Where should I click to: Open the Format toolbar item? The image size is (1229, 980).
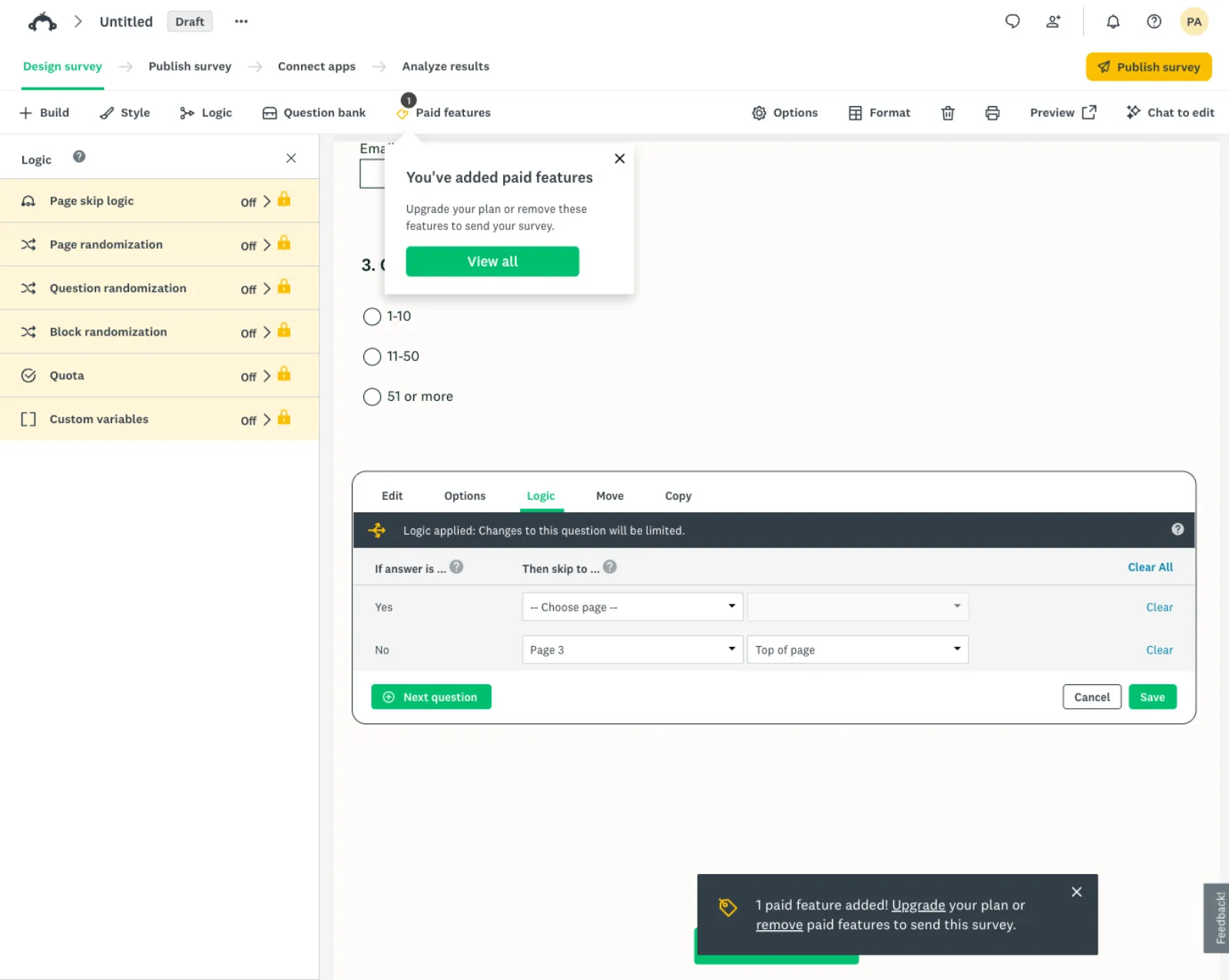pyautogui.click(x=880, y=113)
